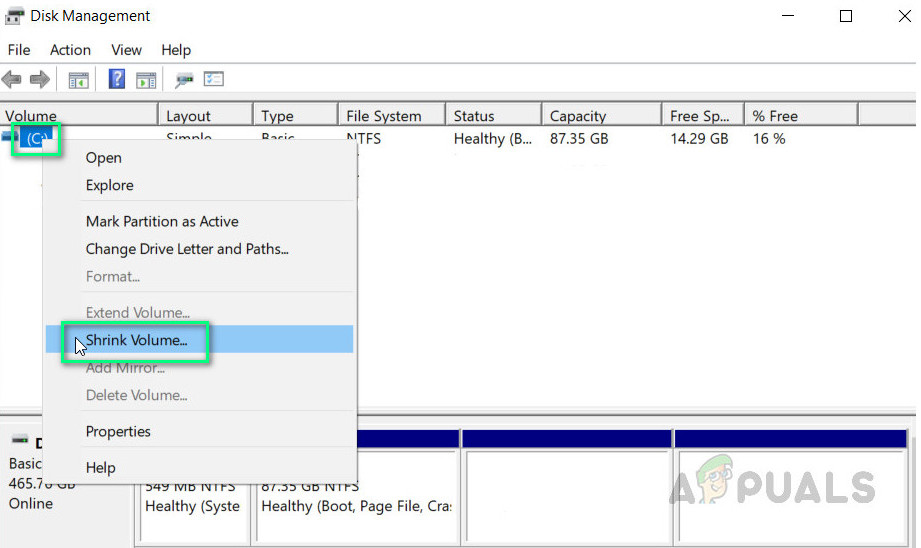
Task: Choose Explore from the context menu
Action: tap(200, 186)
